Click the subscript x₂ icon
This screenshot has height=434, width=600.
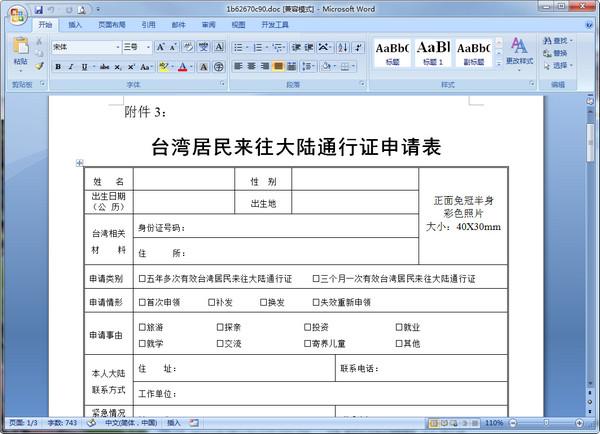[118, 67]
